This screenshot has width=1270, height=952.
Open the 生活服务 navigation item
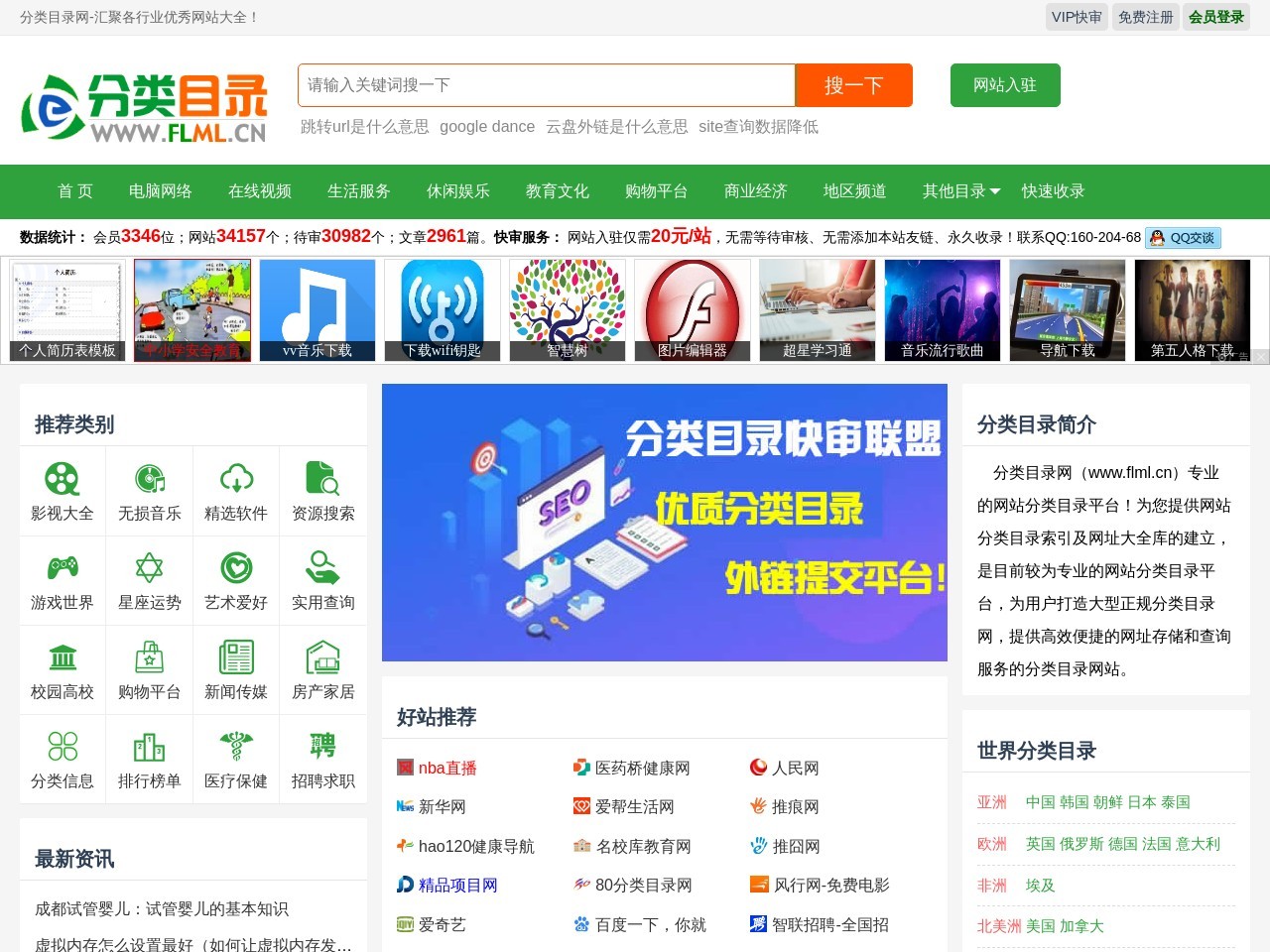[359, 191]
